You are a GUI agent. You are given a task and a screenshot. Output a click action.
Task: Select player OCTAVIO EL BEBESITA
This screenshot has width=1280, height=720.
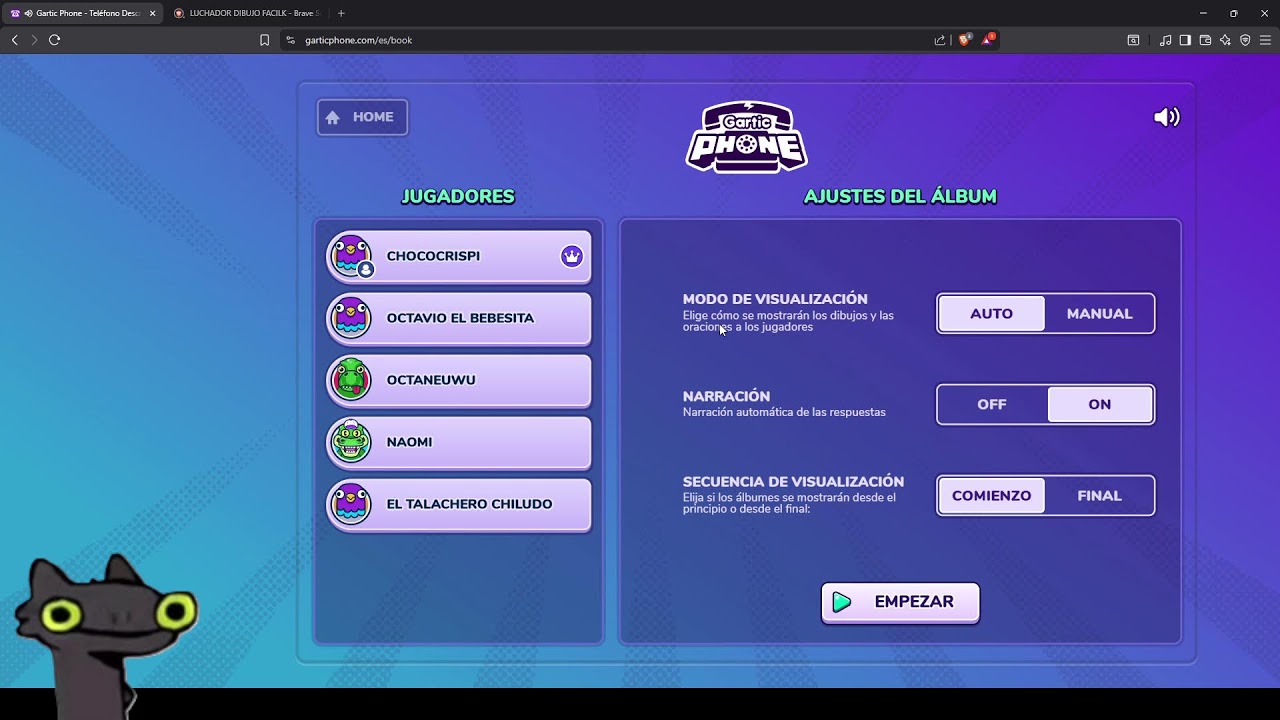459,318
